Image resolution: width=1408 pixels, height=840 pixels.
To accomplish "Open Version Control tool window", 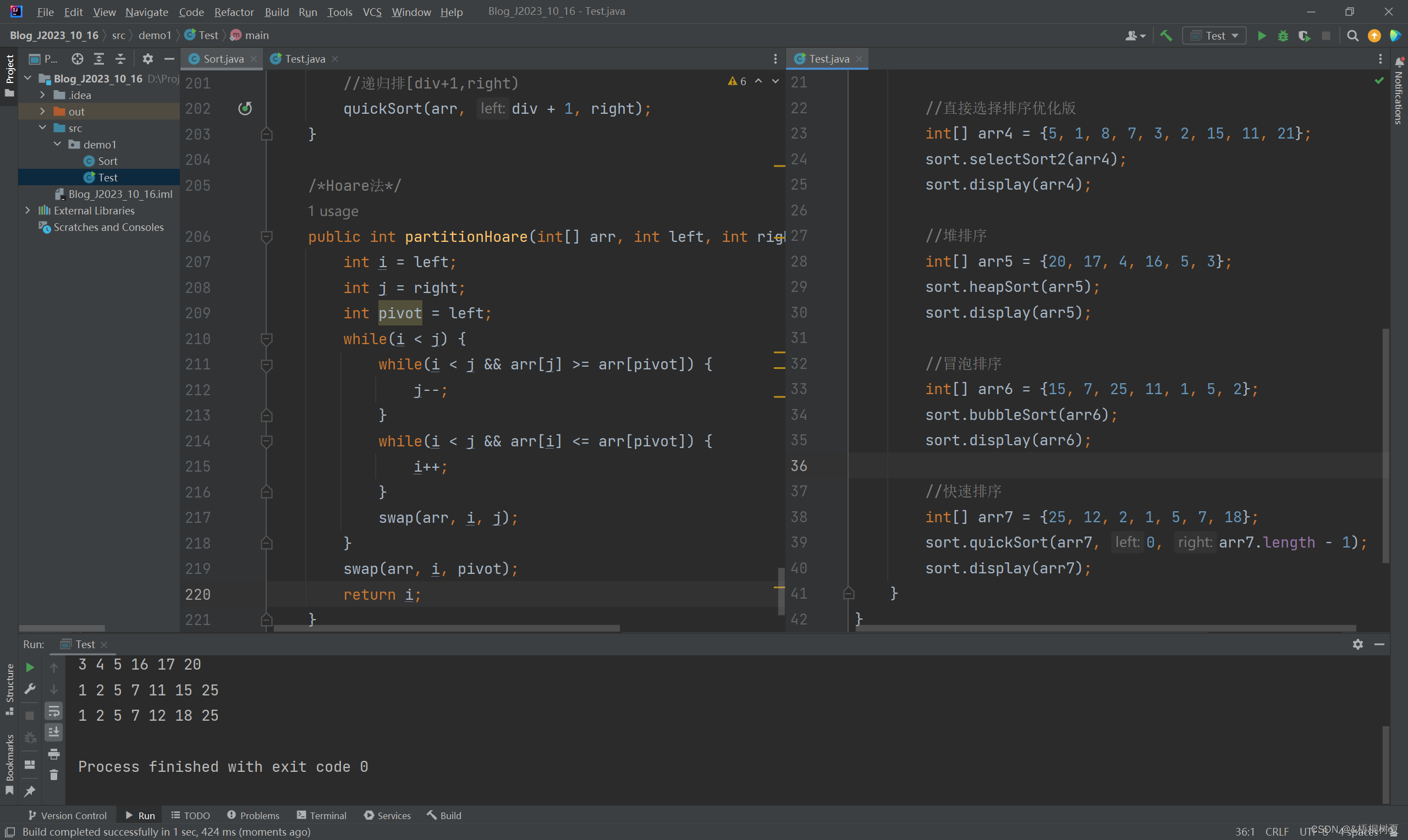I will pos(67,815).
